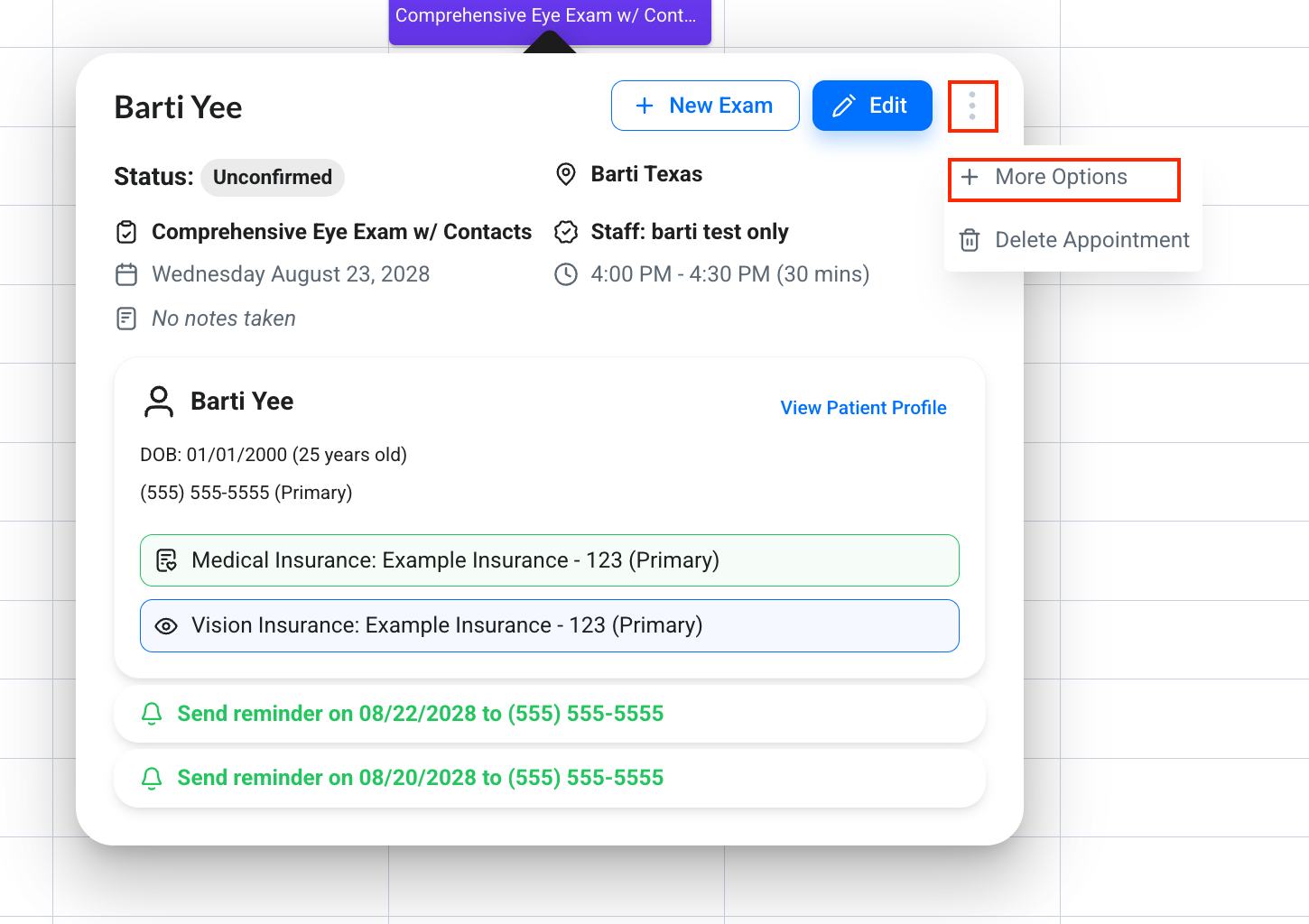1309x924 pixels.
Task: Click the purple Comprehensive Eye Exam calendar event
Action: click(550, 20)
